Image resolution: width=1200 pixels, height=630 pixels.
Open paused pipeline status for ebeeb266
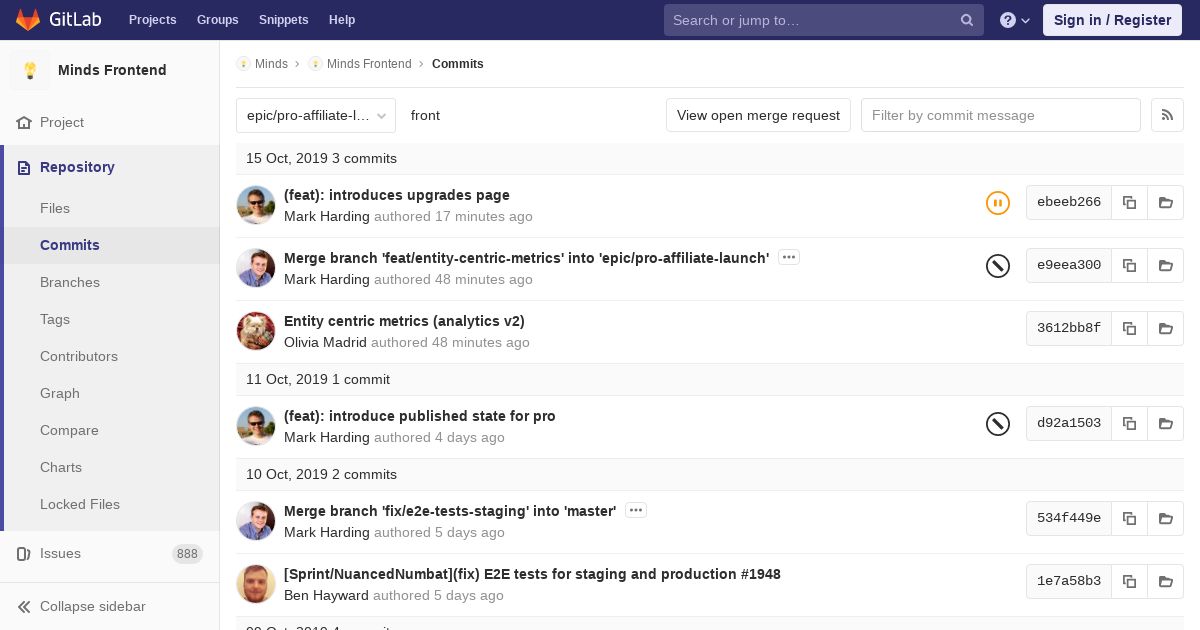click(x=997, y=203)
